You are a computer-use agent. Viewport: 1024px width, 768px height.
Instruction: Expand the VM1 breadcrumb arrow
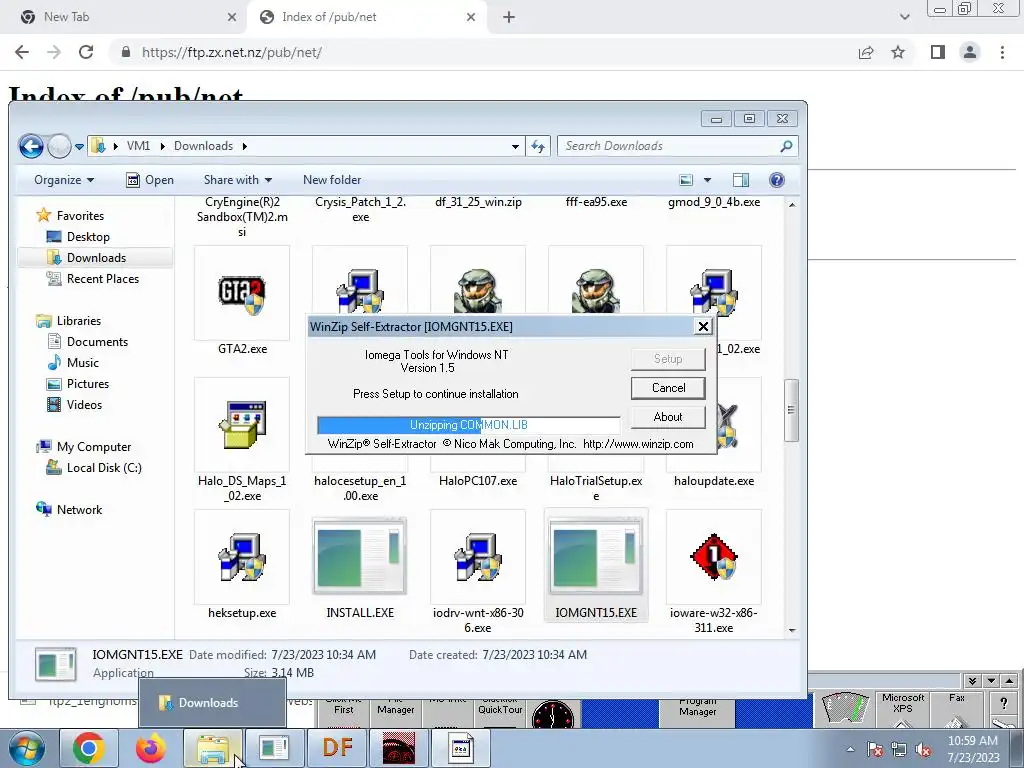pos(162,146)
